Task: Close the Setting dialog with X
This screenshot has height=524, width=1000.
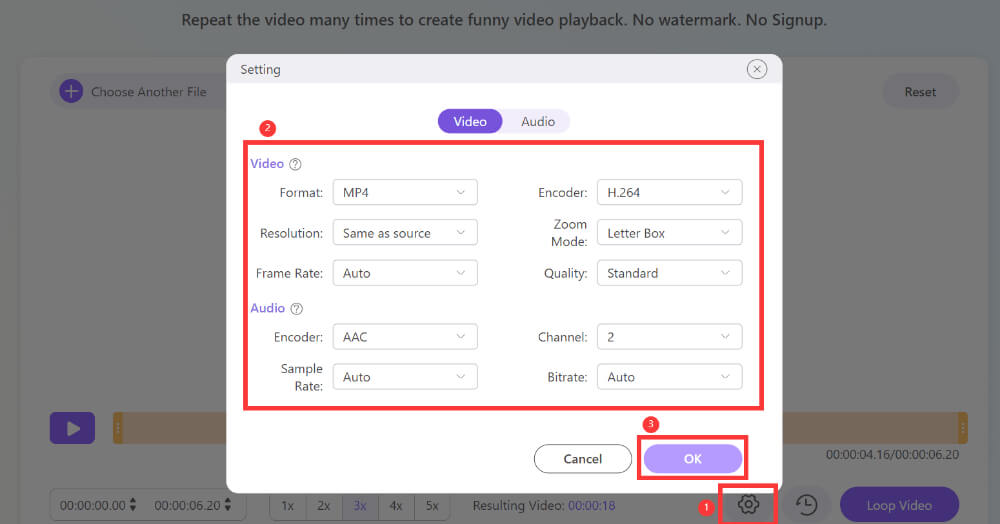Action: pyautogui.click(x=757, y=69)
